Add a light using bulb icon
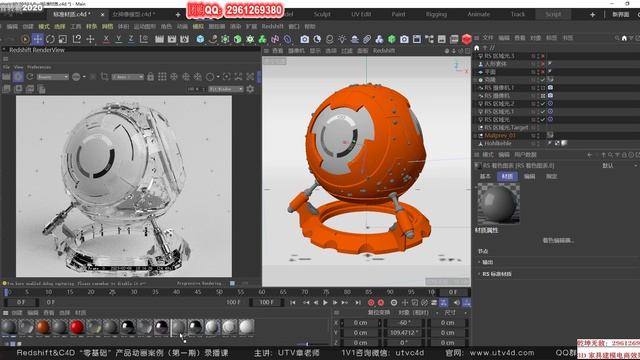640x360 pixels. tap(342, 39)
